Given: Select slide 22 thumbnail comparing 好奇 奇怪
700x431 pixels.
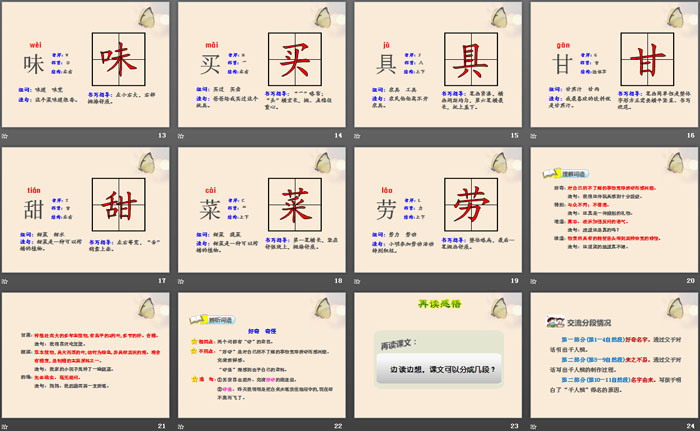Looking at the screenshot, I should [262, 355].
